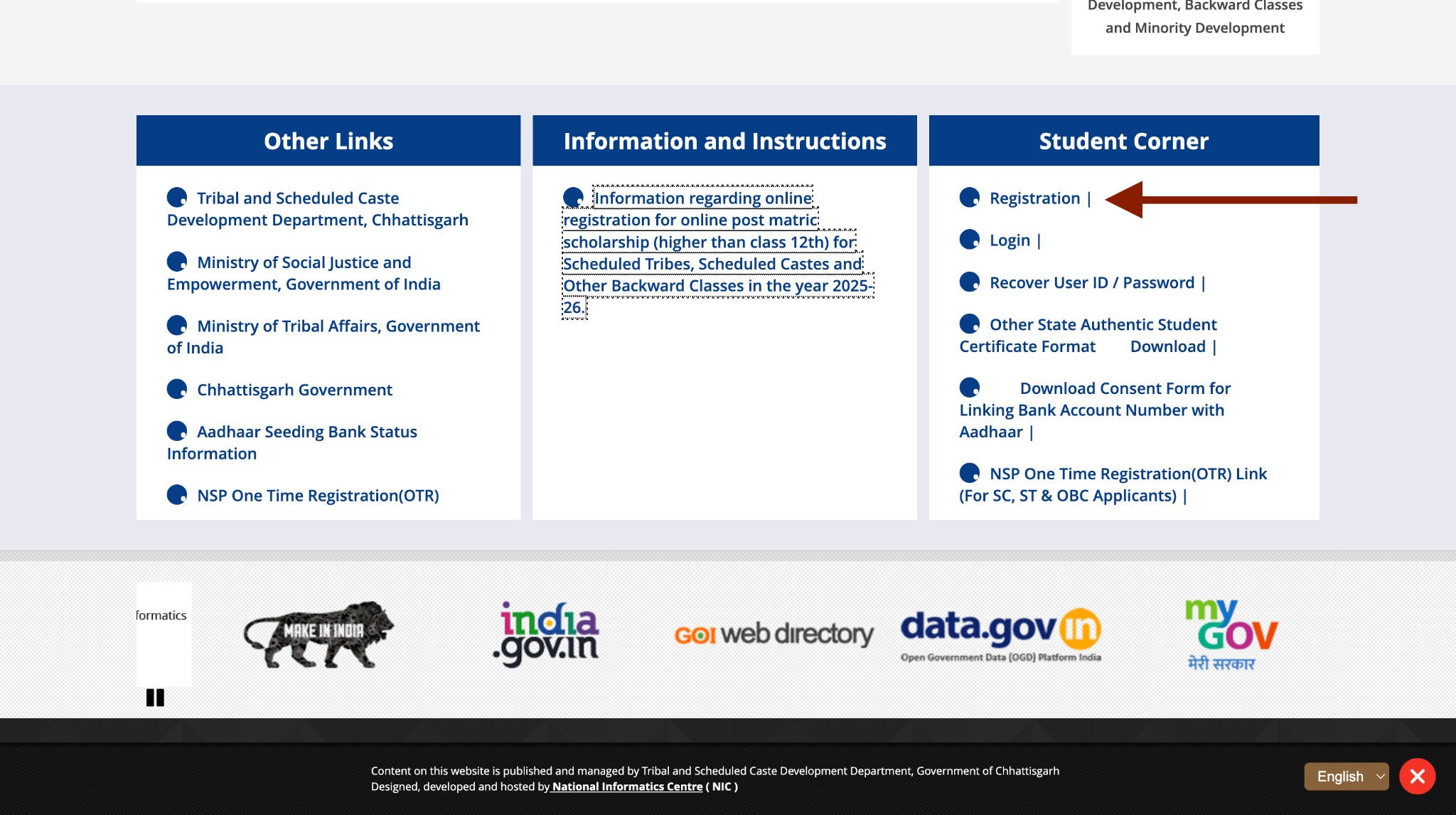Go to Chhattisgarh Government link
This screenshot has height=815, width=1456.
point(294,390)
